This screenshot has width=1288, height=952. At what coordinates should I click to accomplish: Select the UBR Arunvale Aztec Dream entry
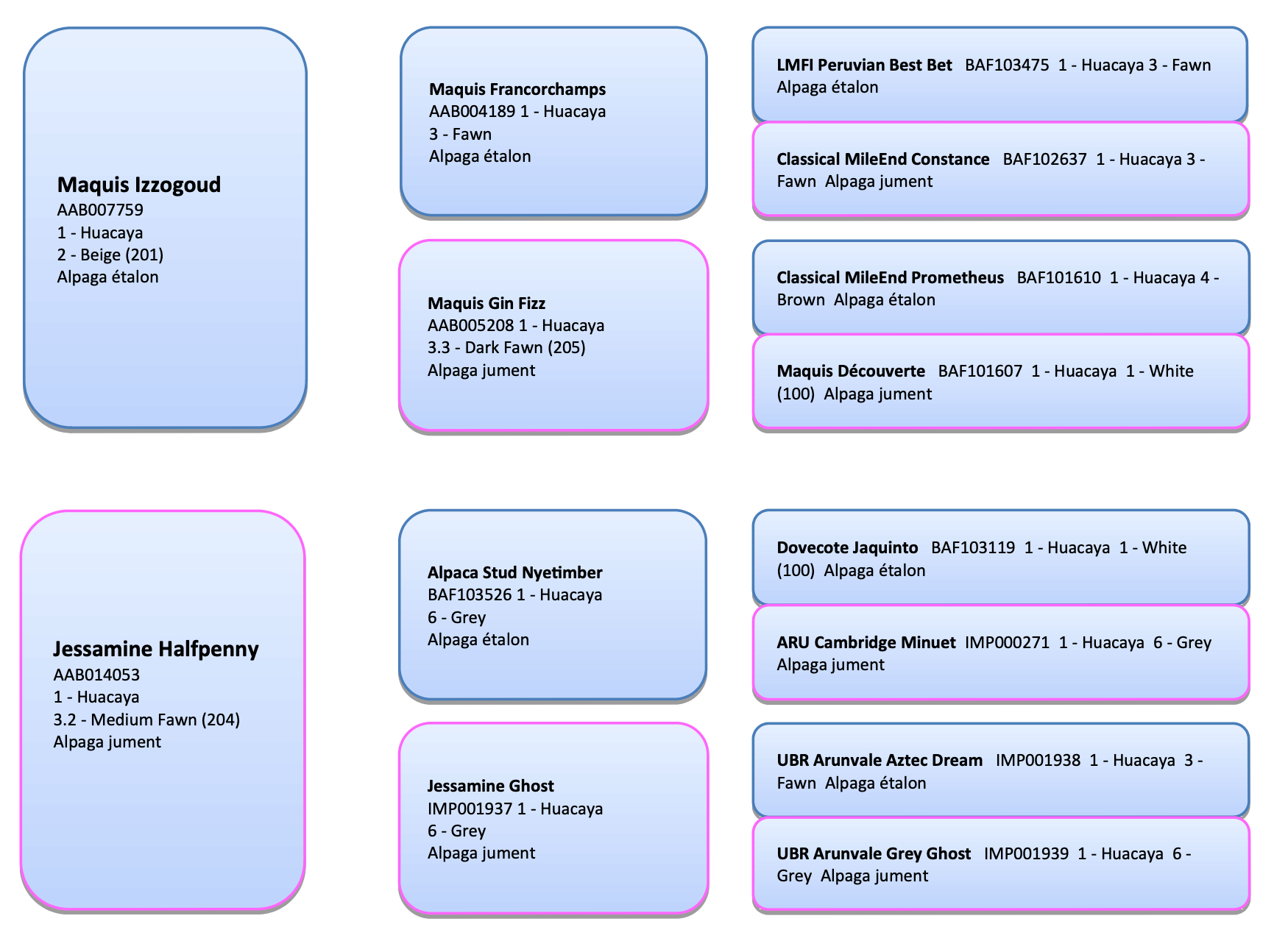(999, 771)
